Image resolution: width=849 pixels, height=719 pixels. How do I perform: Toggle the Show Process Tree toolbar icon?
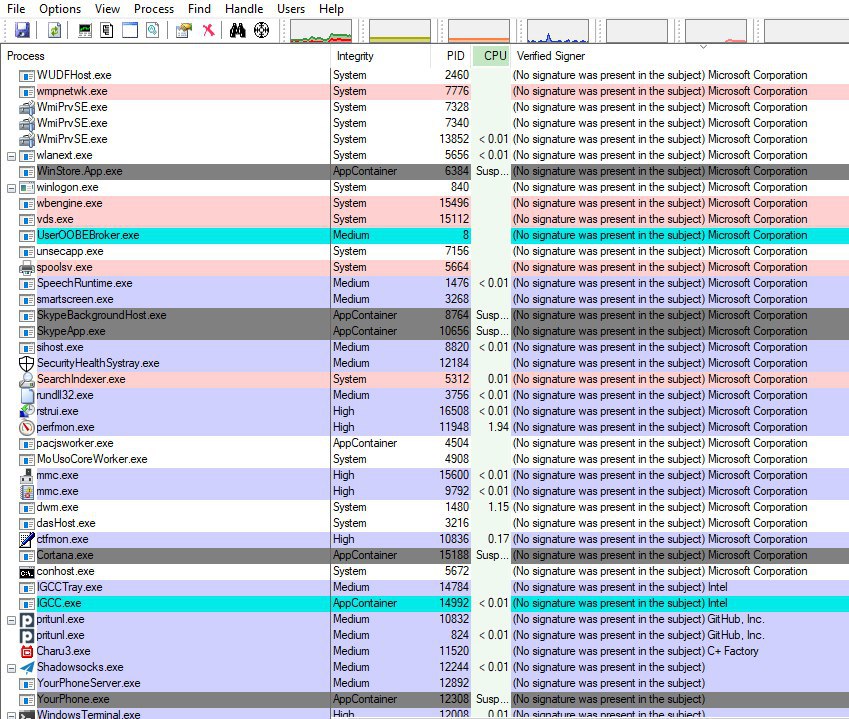[107, 30]
